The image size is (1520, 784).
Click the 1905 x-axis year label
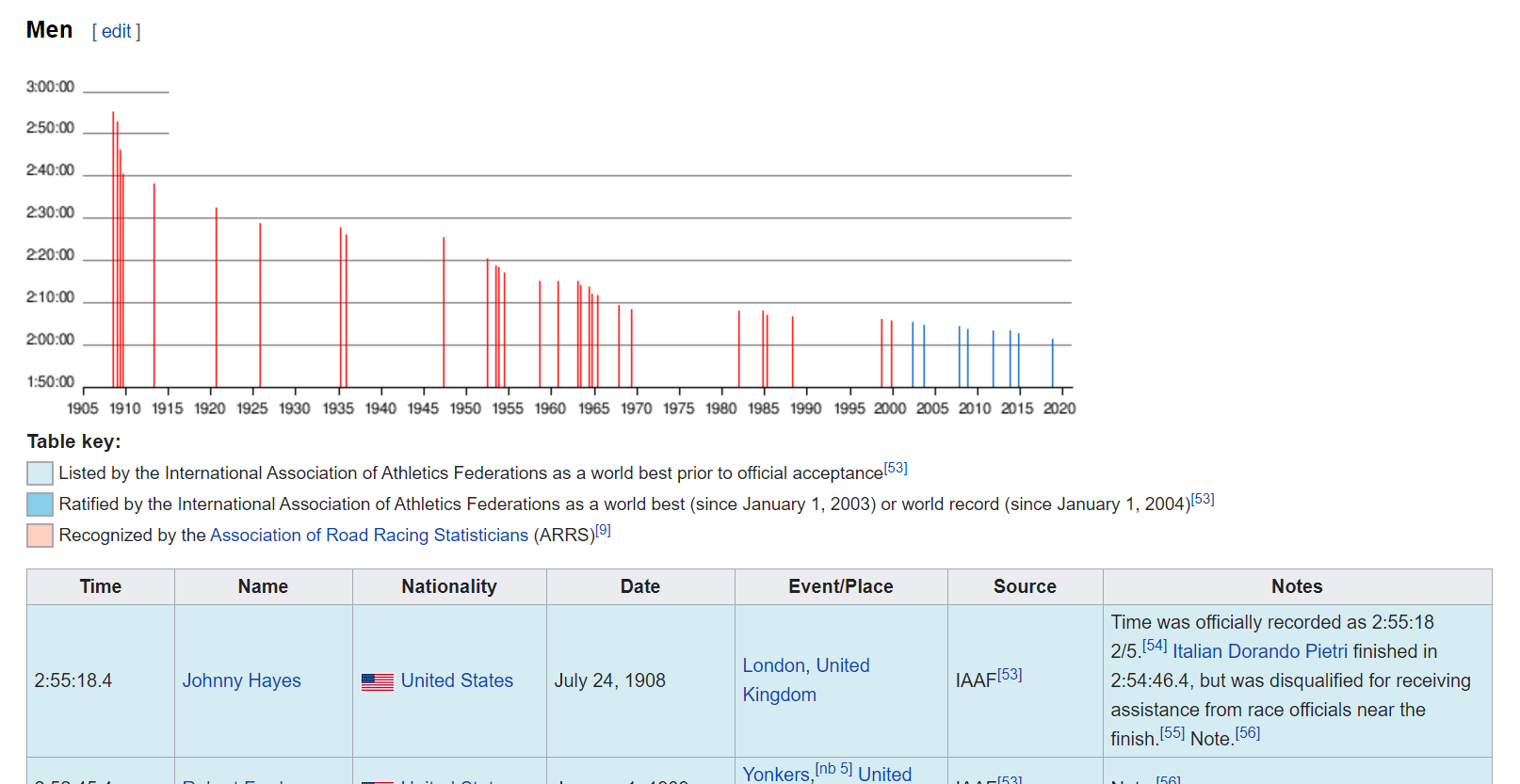coord(83,408)
